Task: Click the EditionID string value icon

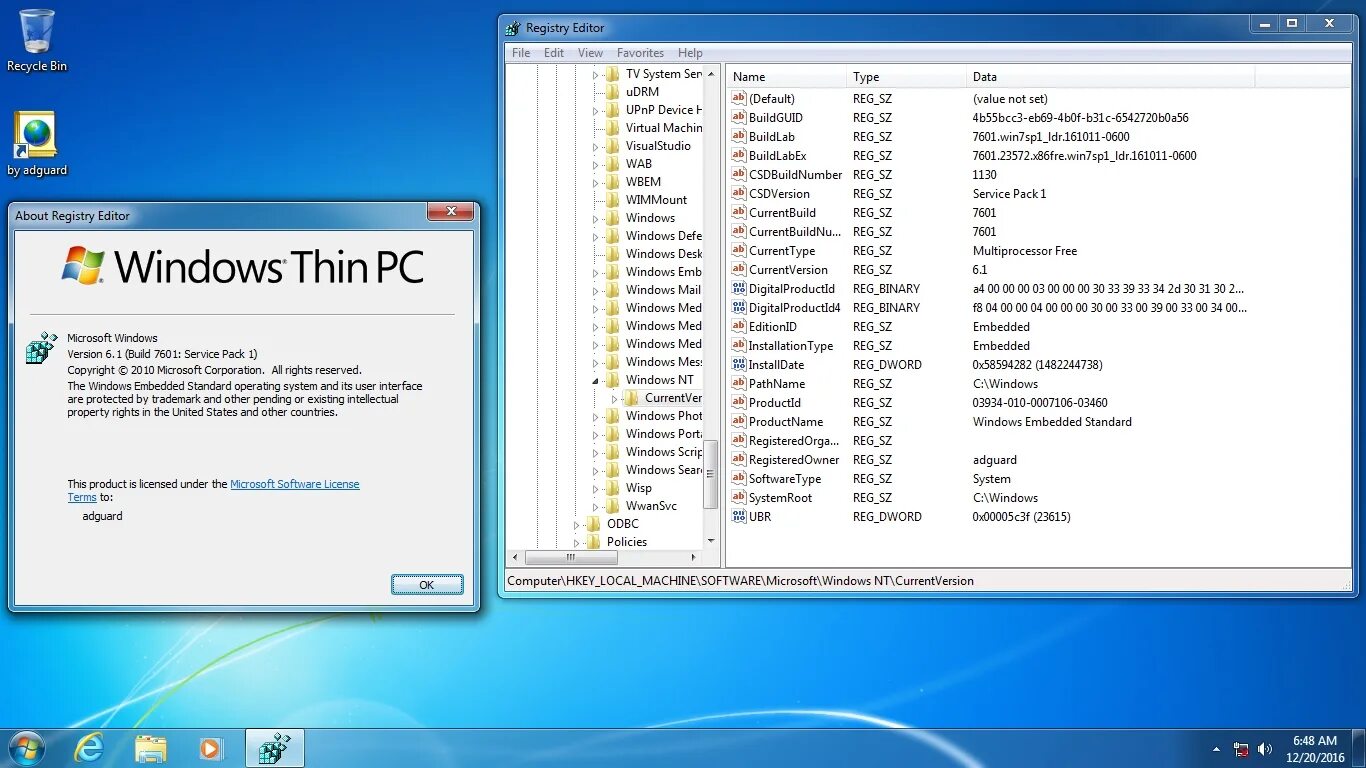Action: (739, 326)
